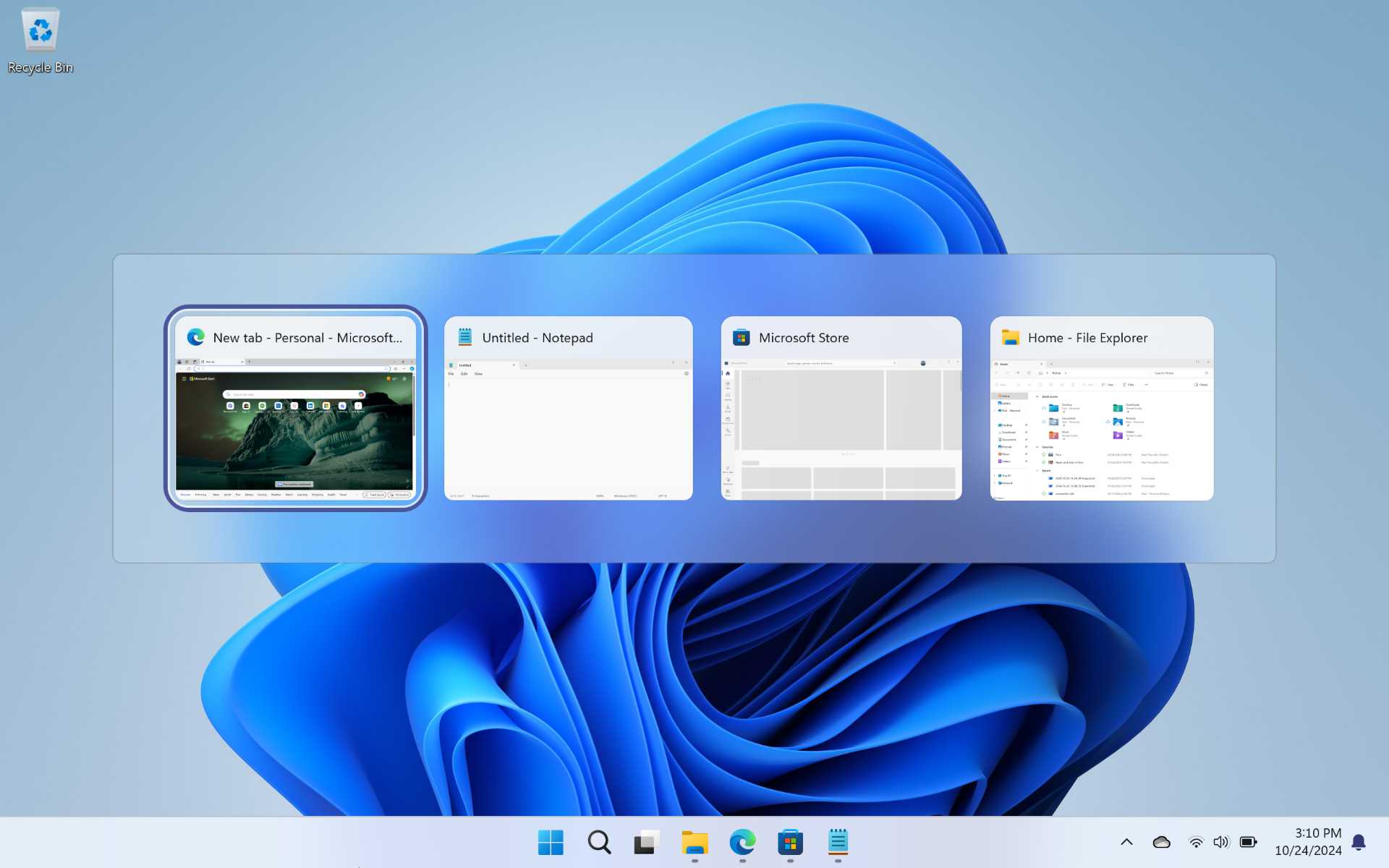Image resolution: width=1389 pixels, height=868 pixels.
Task: Open the notification bell icon
Action: click(1359, 842)
